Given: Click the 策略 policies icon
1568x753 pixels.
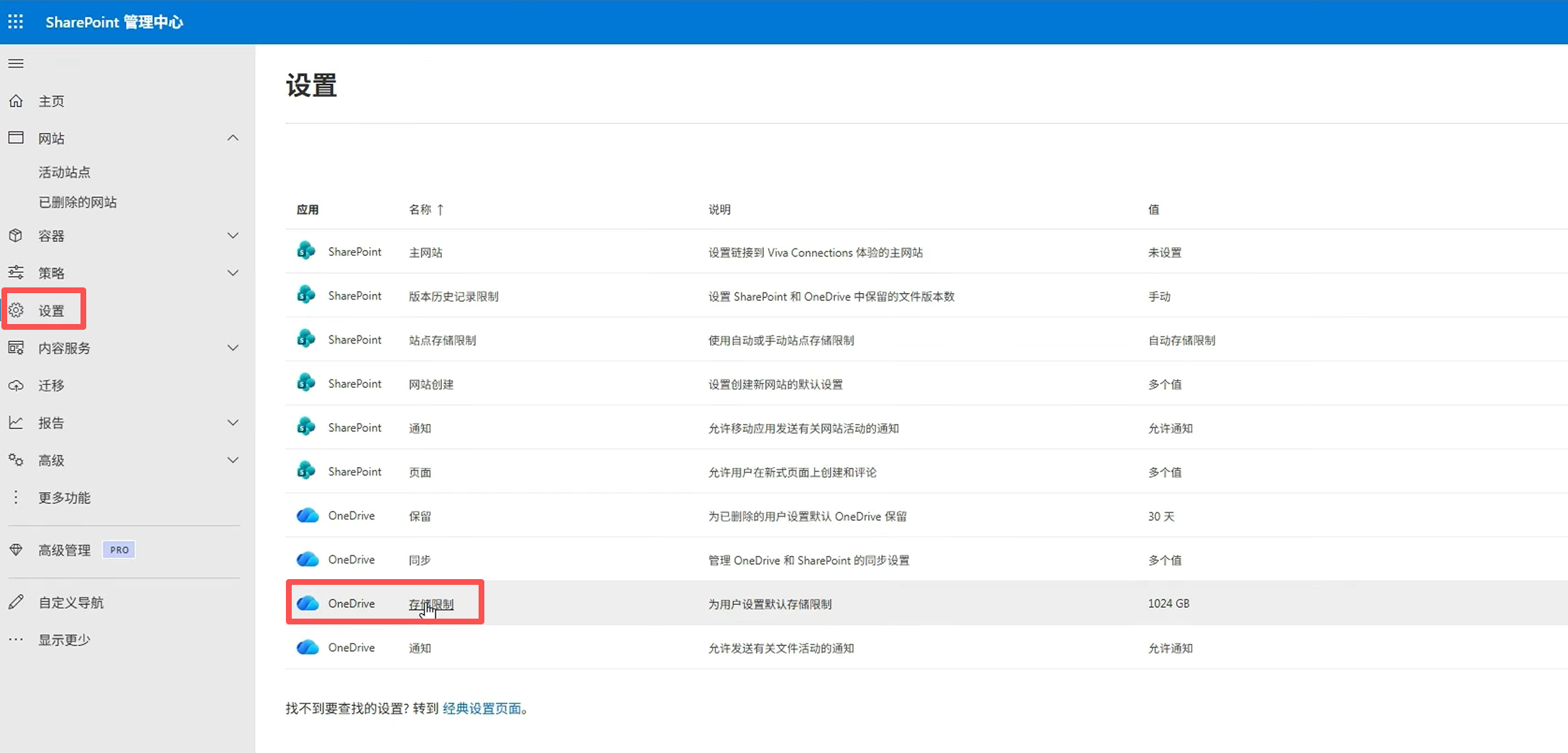Looking at the screenshot, I should tap(16, 272).
